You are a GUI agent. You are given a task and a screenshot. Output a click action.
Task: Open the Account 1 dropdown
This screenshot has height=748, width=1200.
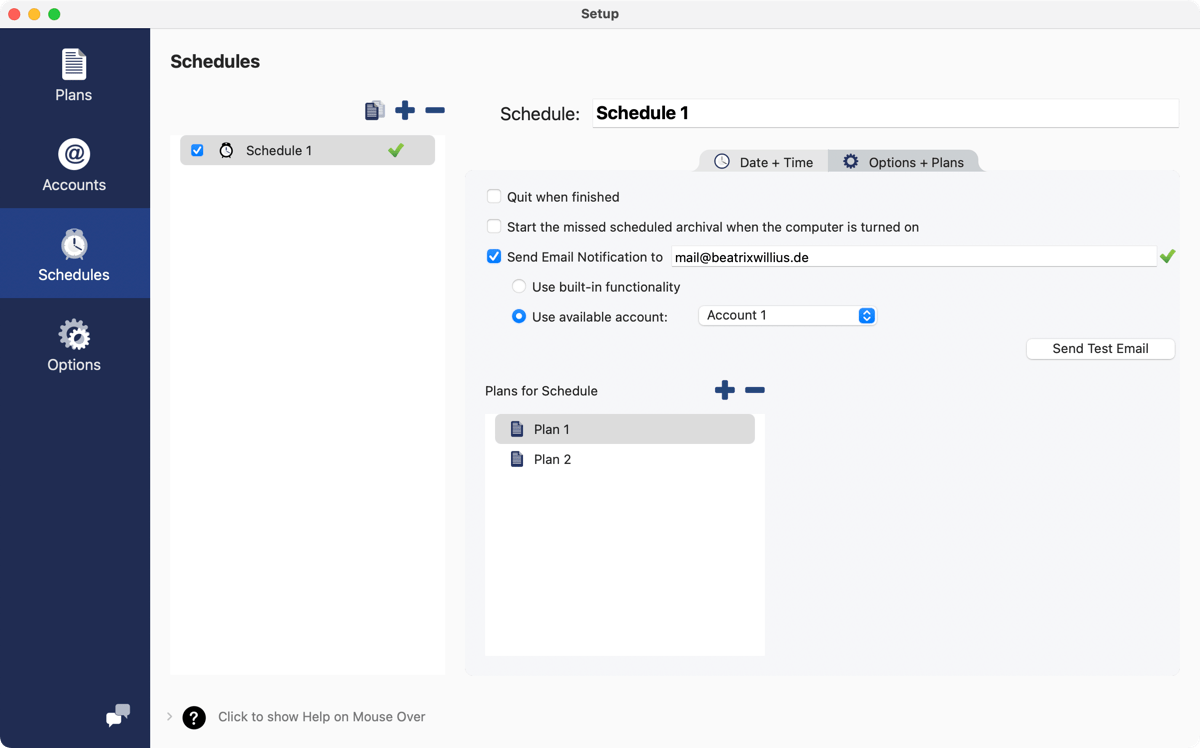pos(787,316)
